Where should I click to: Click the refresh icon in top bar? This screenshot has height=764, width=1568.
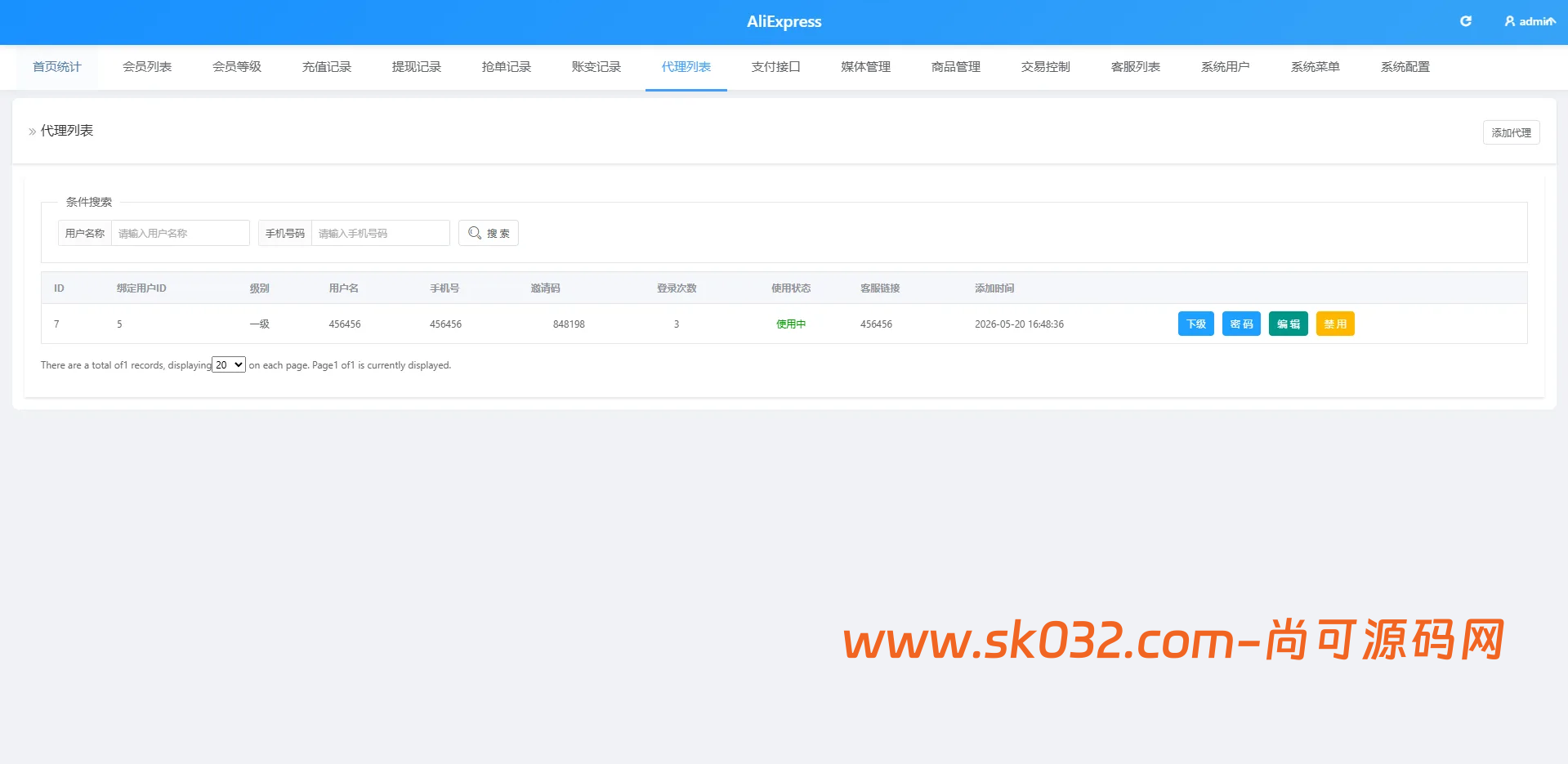pos(1466,21)
